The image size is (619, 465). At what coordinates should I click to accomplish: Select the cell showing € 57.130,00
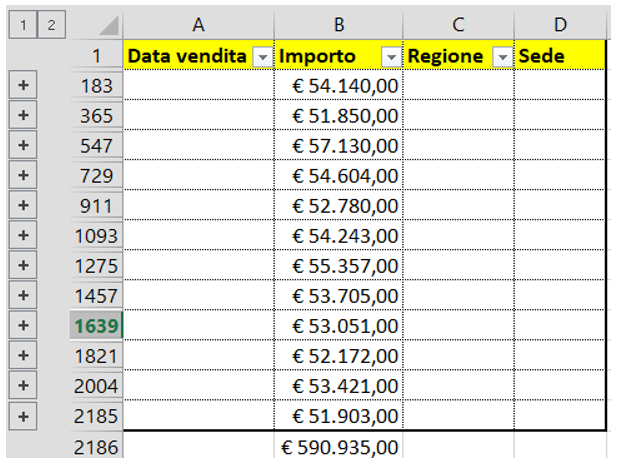[x=339, y=145]
